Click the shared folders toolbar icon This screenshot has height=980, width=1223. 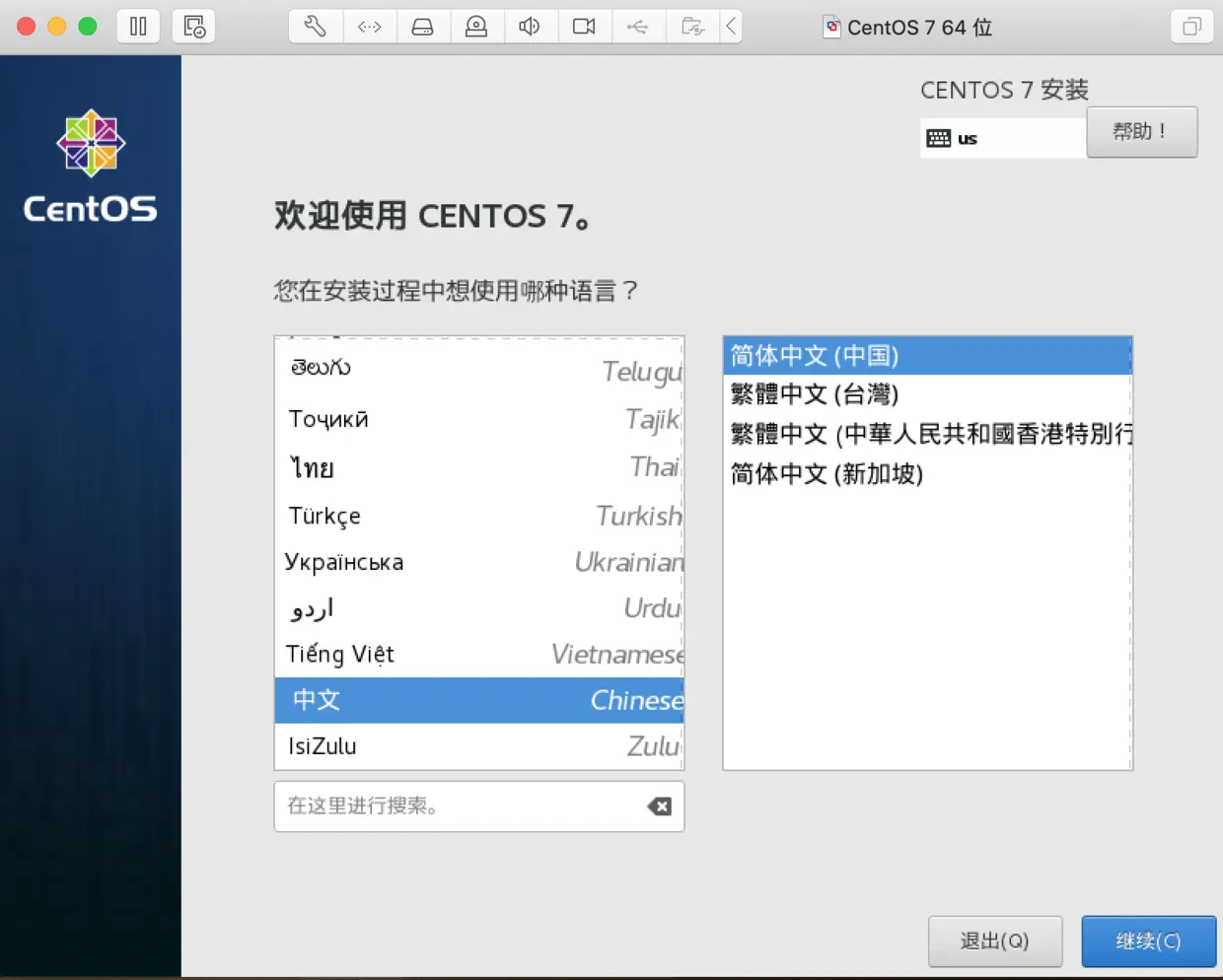click(691, 27)
